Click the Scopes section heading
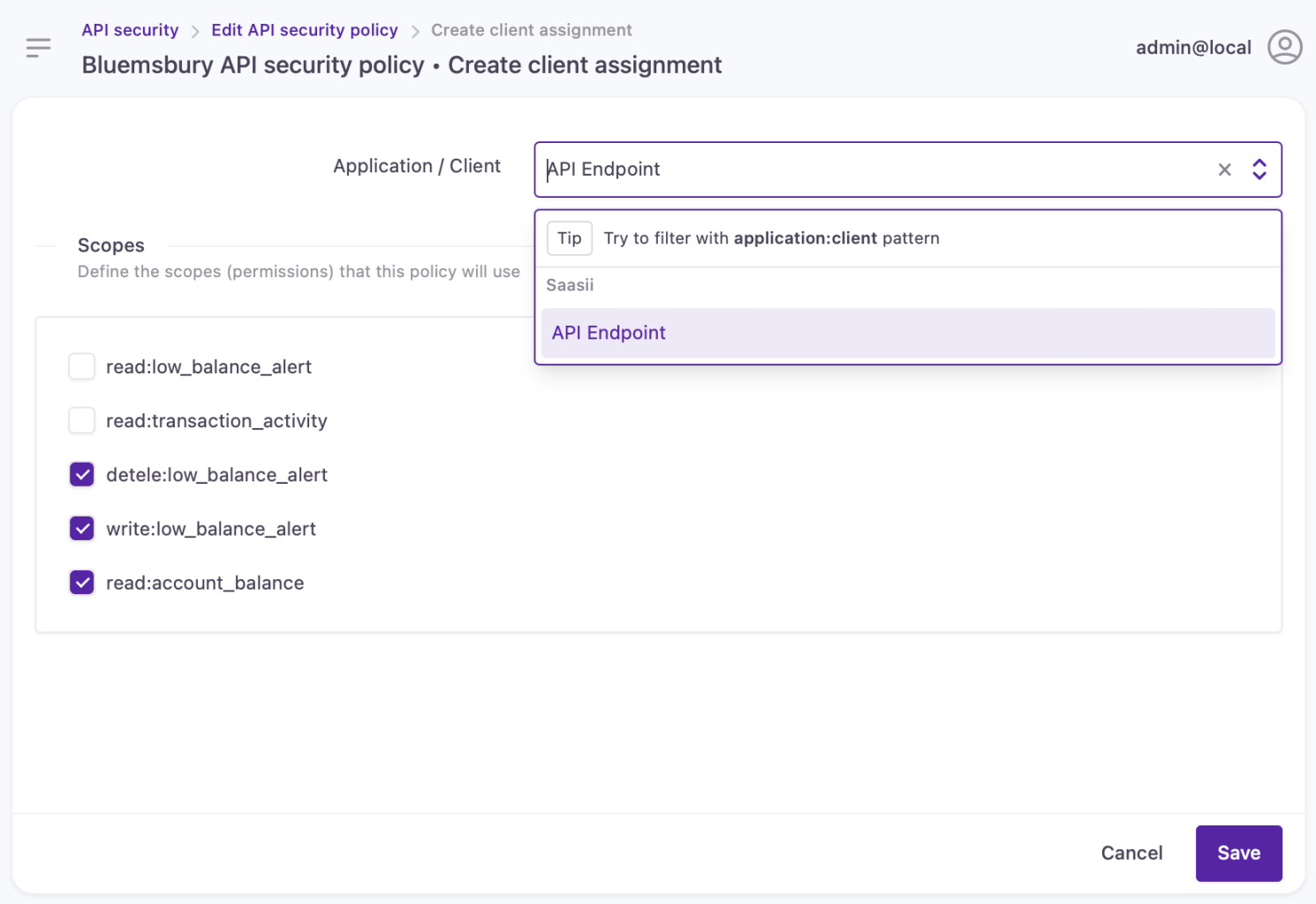 (x=111, y=245)
